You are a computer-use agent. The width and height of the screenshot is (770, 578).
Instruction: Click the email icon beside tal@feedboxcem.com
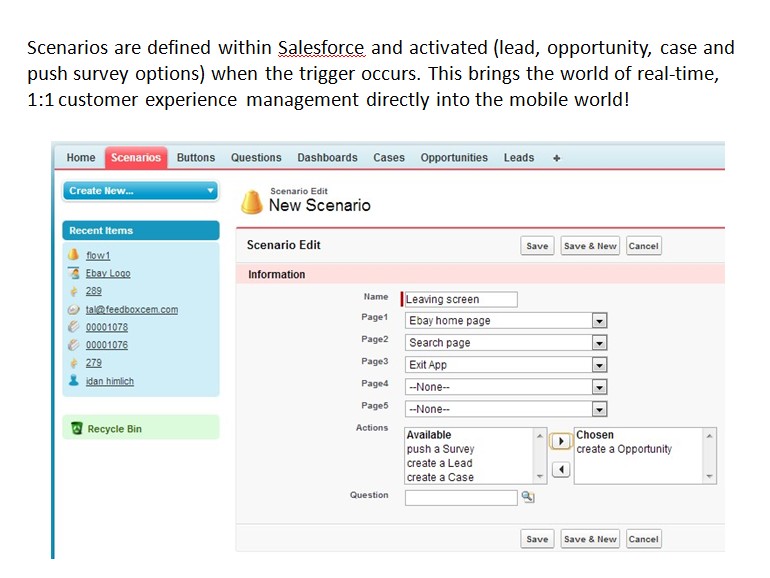(73, 309)
